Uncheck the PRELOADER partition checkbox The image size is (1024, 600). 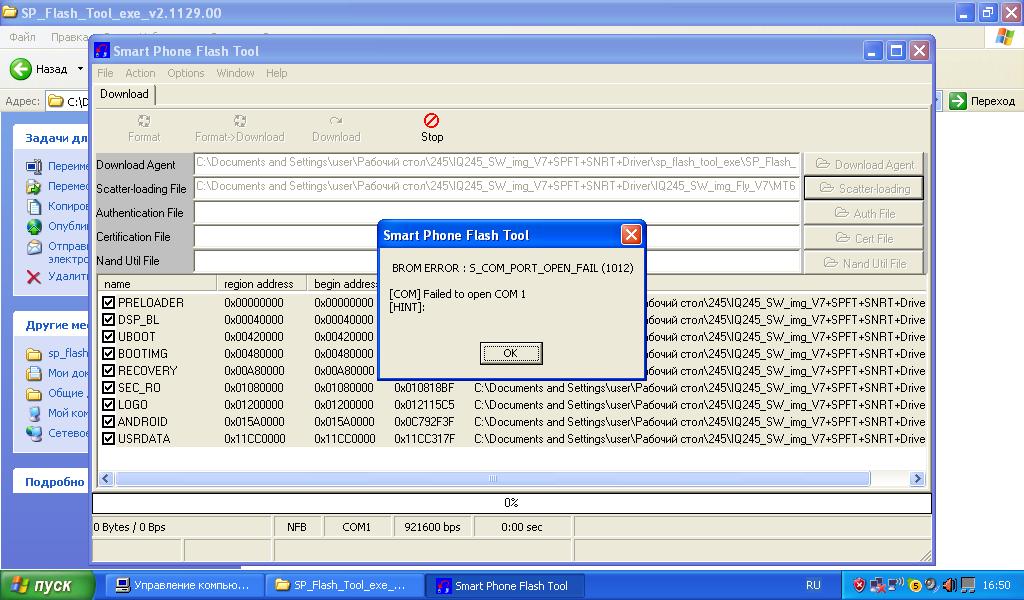(109, 303)
